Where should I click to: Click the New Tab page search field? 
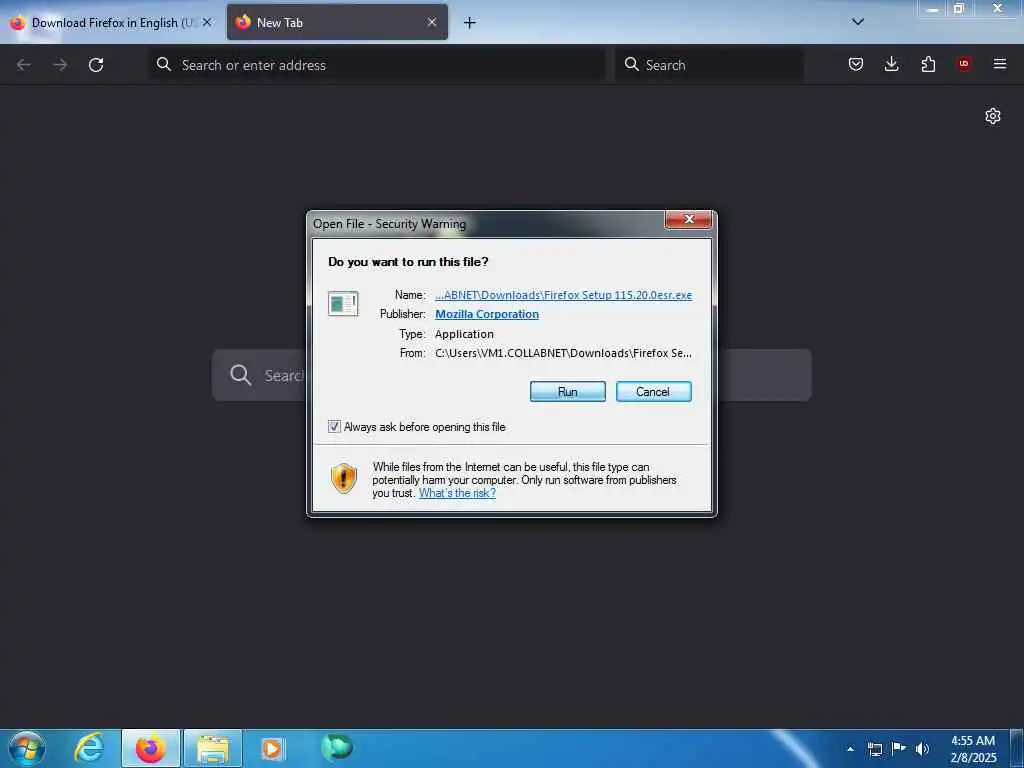[511, 375]
